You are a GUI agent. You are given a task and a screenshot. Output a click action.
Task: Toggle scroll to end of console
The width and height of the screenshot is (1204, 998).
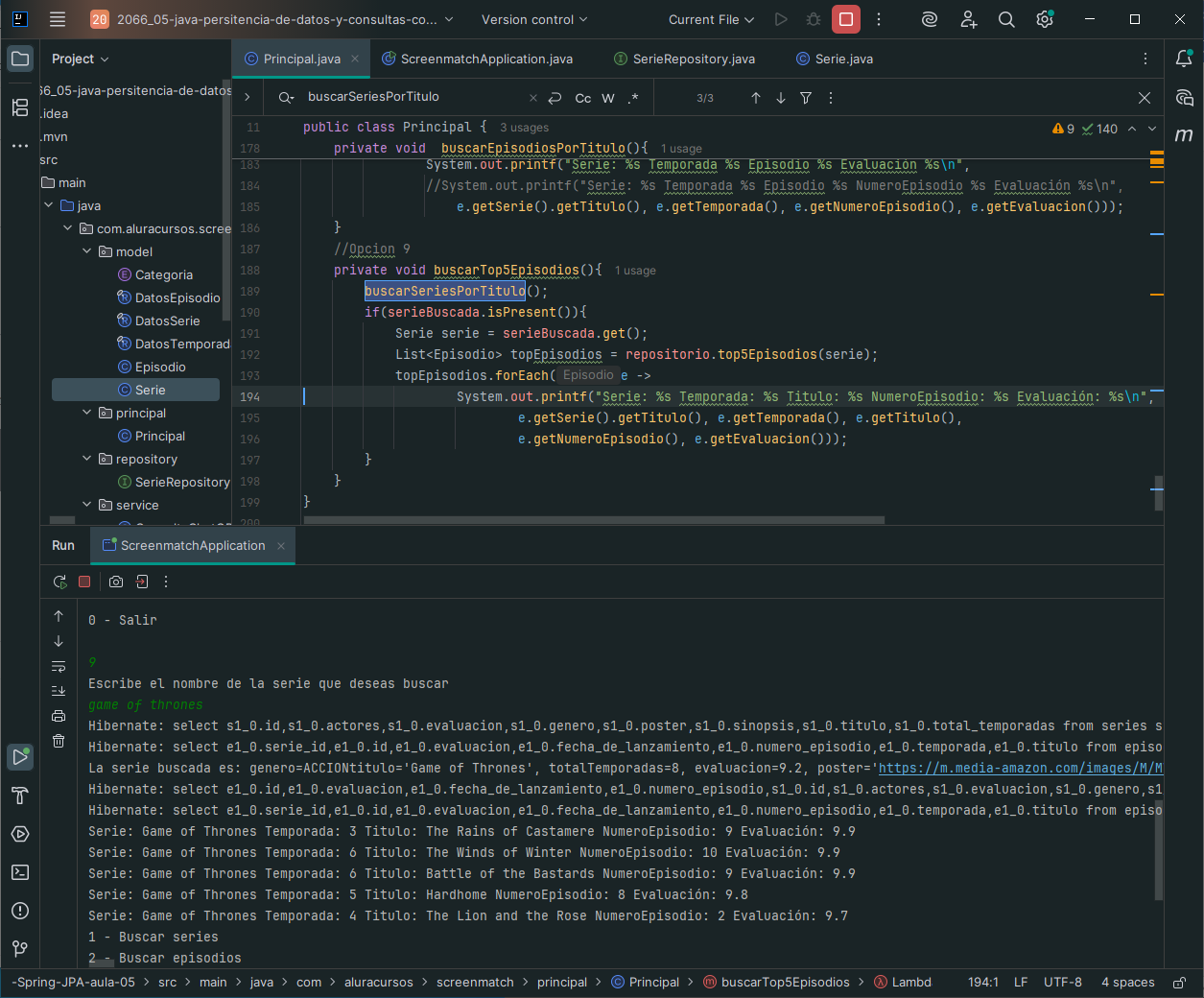coord(59,691)
